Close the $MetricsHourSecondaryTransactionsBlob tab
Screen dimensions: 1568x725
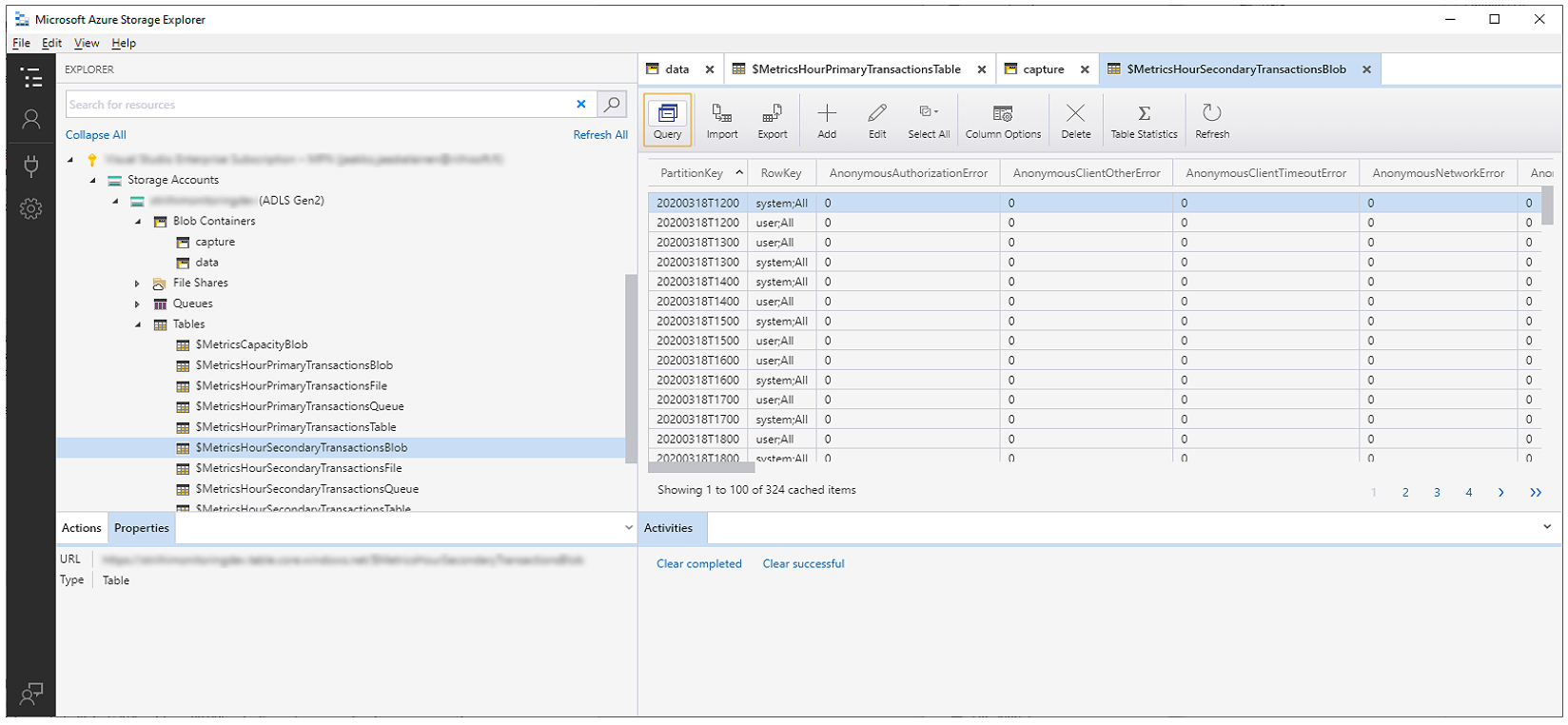(x=1366, y=69)
